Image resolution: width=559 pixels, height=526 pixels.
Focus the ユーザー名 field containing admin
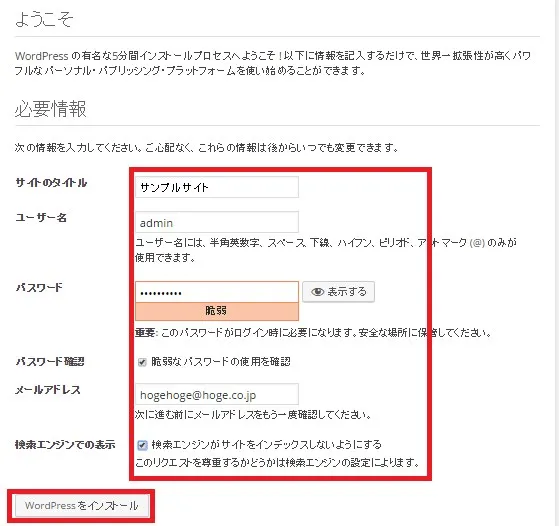point(217,222)
